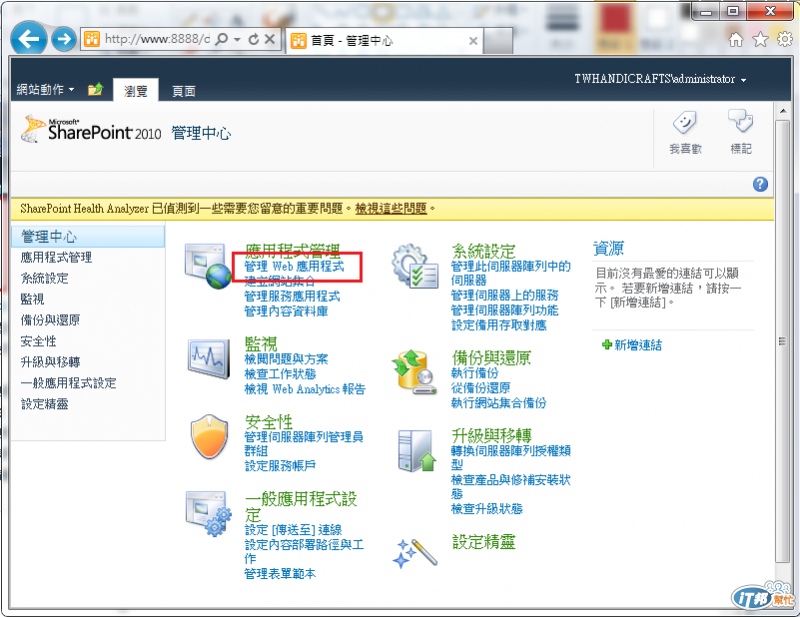
Task: Select 一般應用程式設定 in left navigation
Action: (x=68, y=383)
